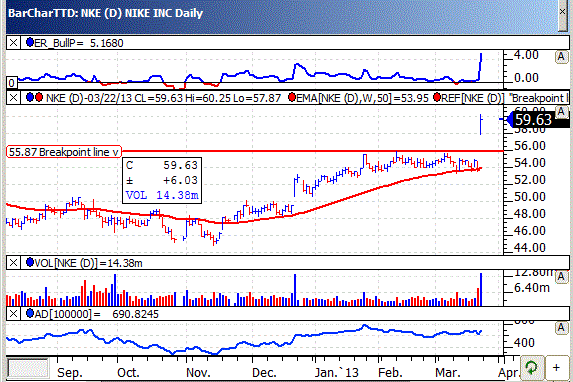Toggle auto-scale A on price pane

tap(561, 111)
